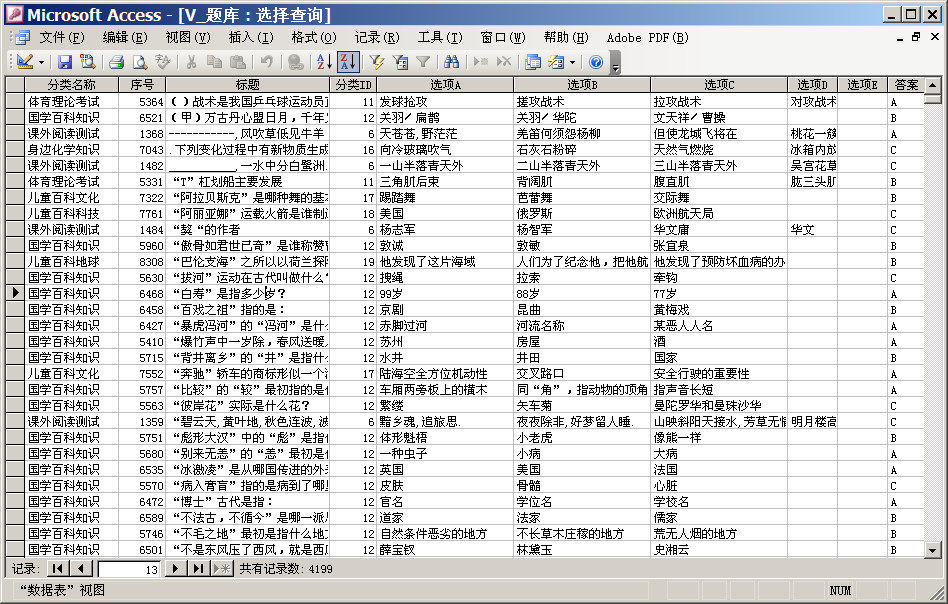This screenshot has height=604, width=948.
Task: Open the 视图(V) menu
Action: (x=188, y=37)
